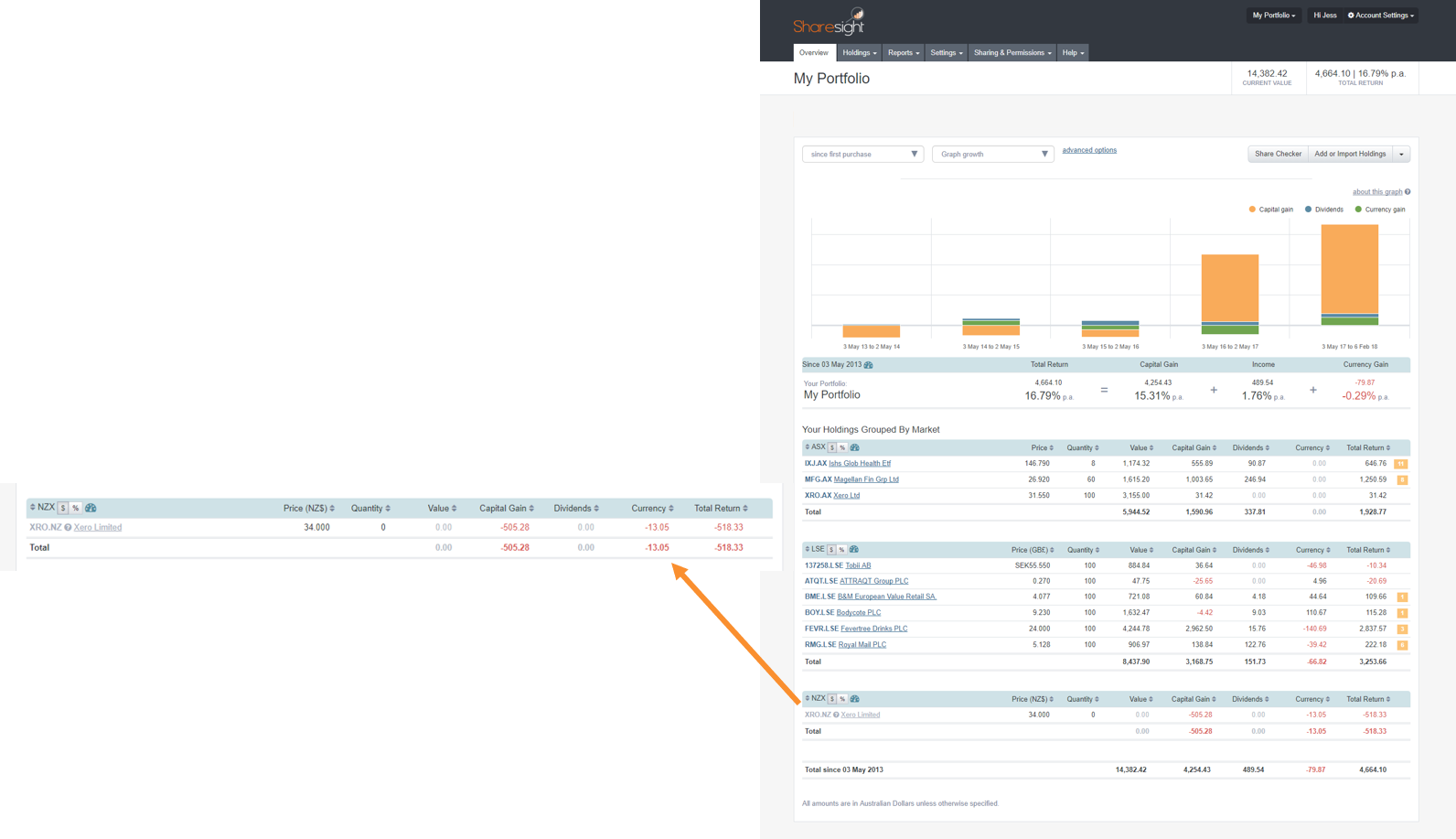Viewport: 1456px width, 839px height.
Task: Open the My Portfolio switcher dropdown
Action: point(1273,16)
